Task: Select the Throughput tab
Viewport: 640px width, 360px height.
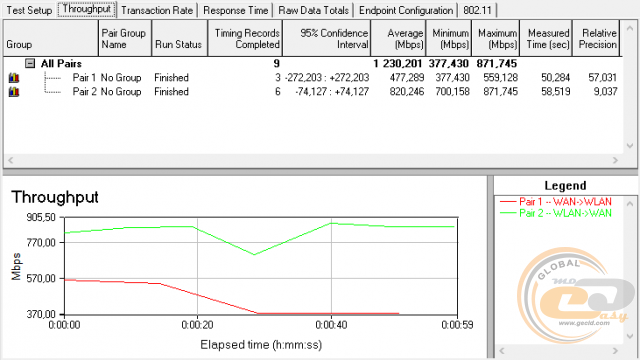Action: point(87,9)
